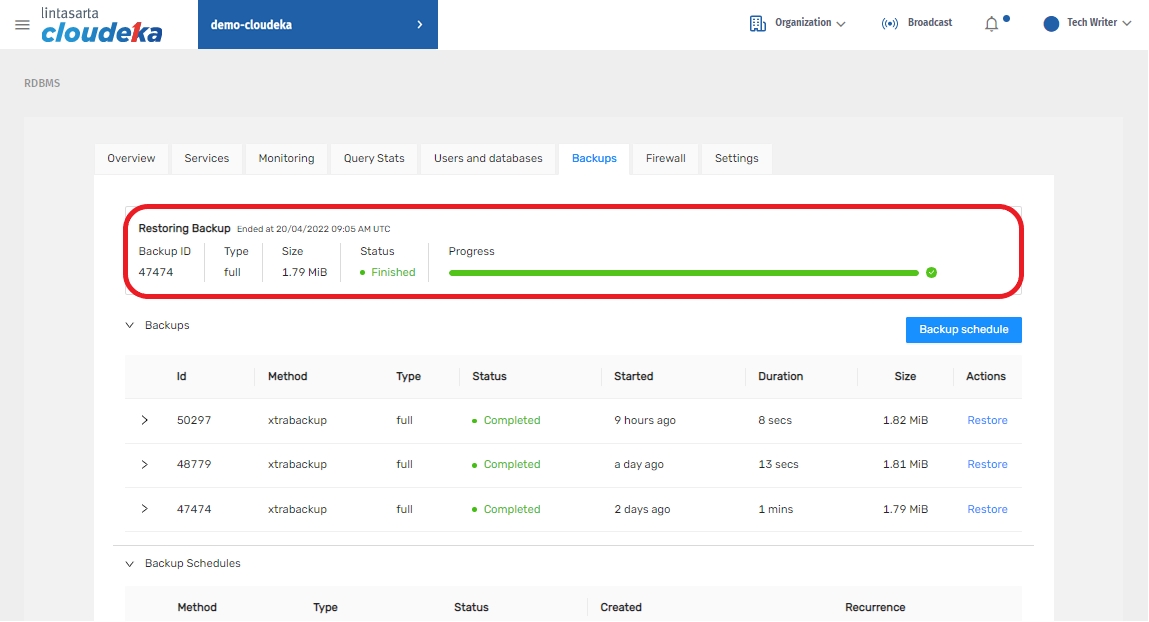Select the Backups tab

(594, 158)
